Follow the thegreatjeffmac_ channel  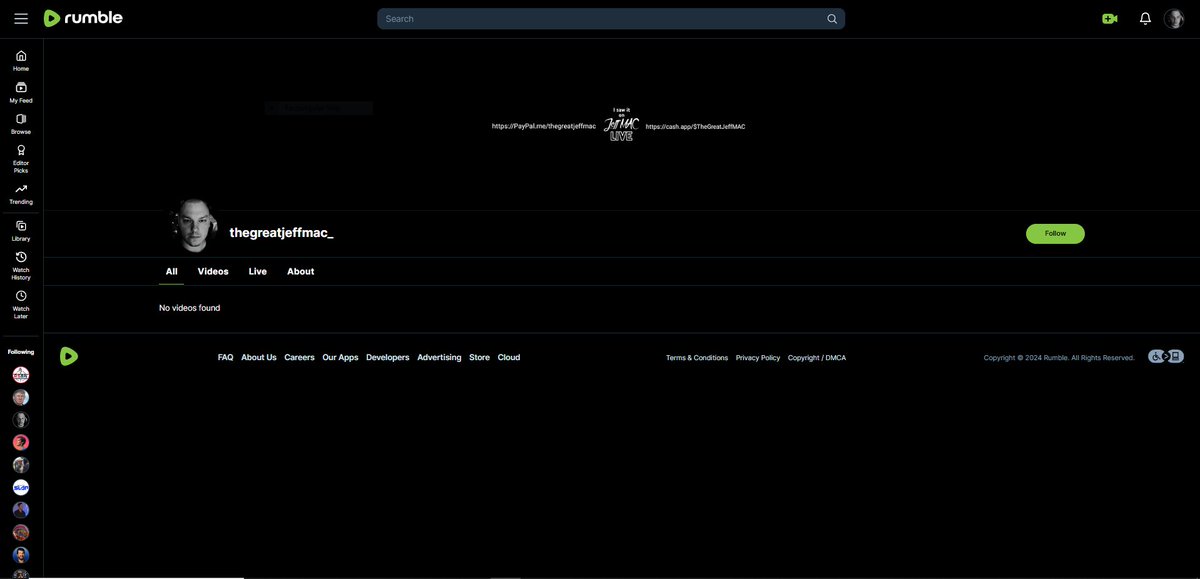(1055, 233)
